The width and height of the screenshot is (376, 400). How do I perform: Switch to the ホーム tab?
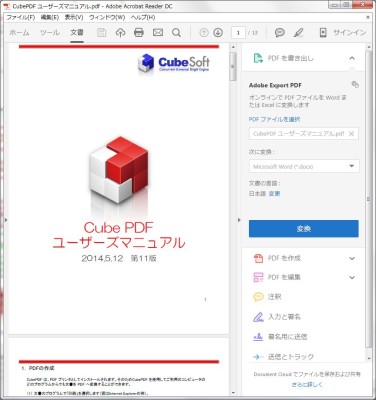pyautogui.click(x=19, y=33)
